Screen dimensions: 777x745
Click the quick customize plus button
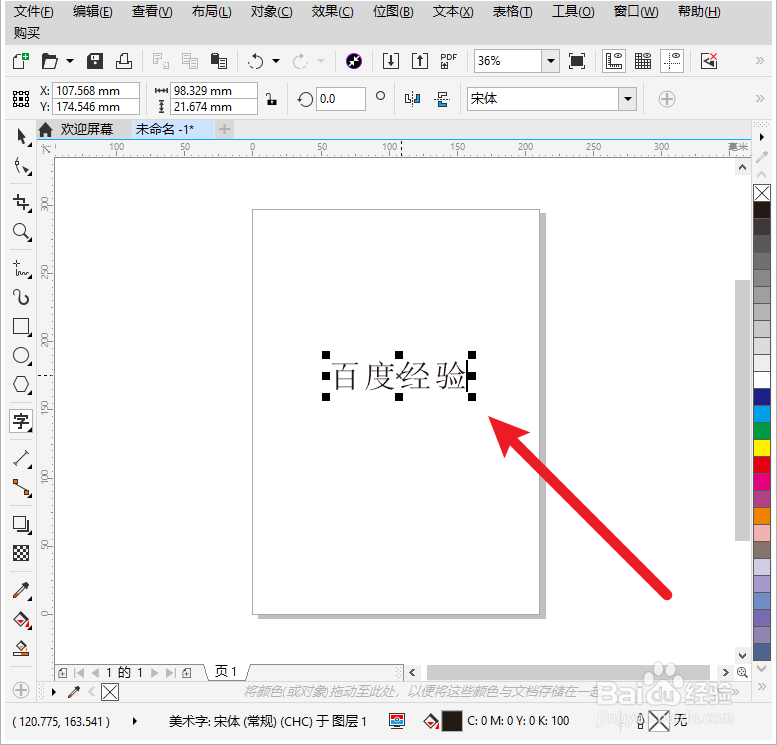(666, 99)
